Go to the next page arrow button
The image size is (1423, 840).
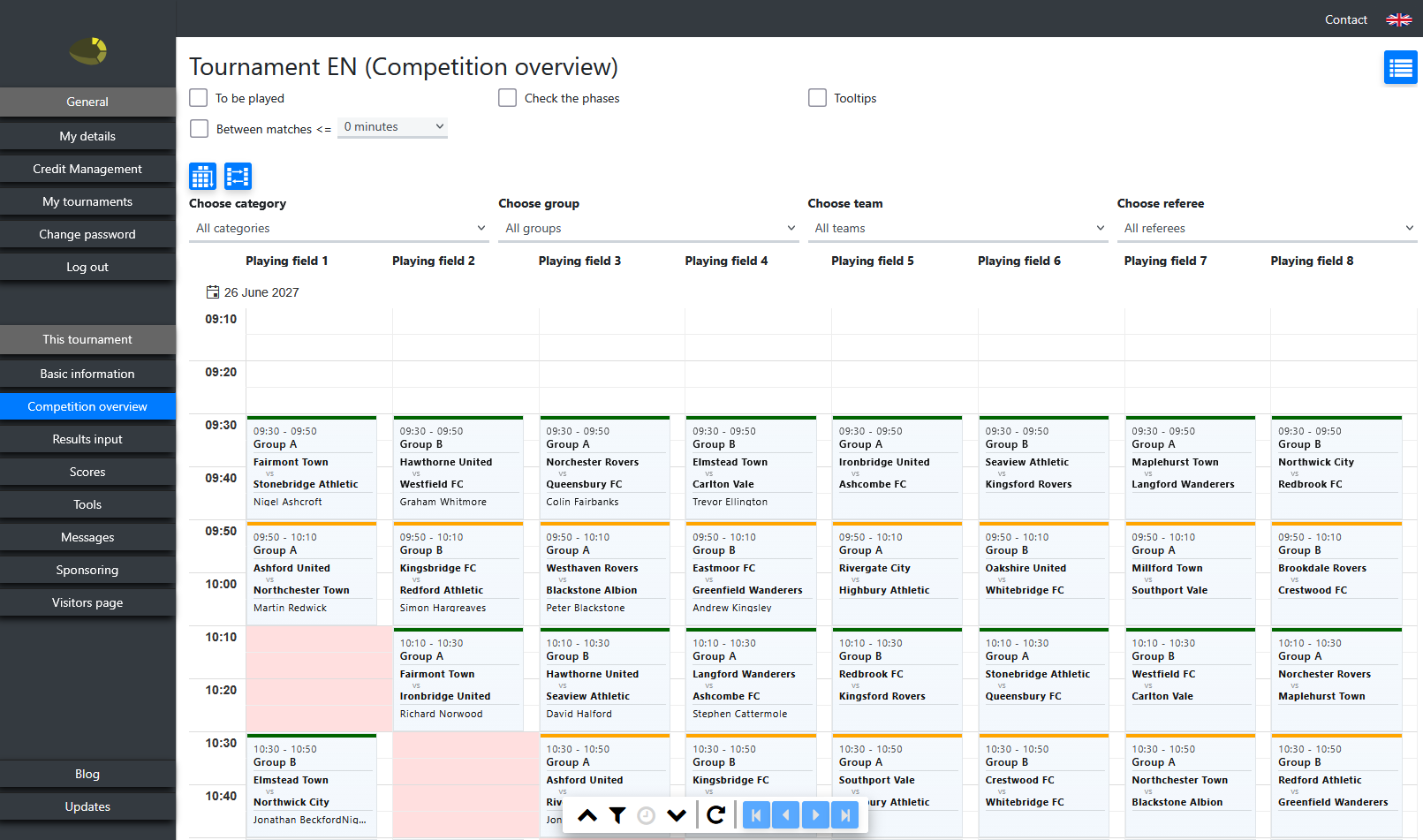pyautogui.click(x=815, y=815)
